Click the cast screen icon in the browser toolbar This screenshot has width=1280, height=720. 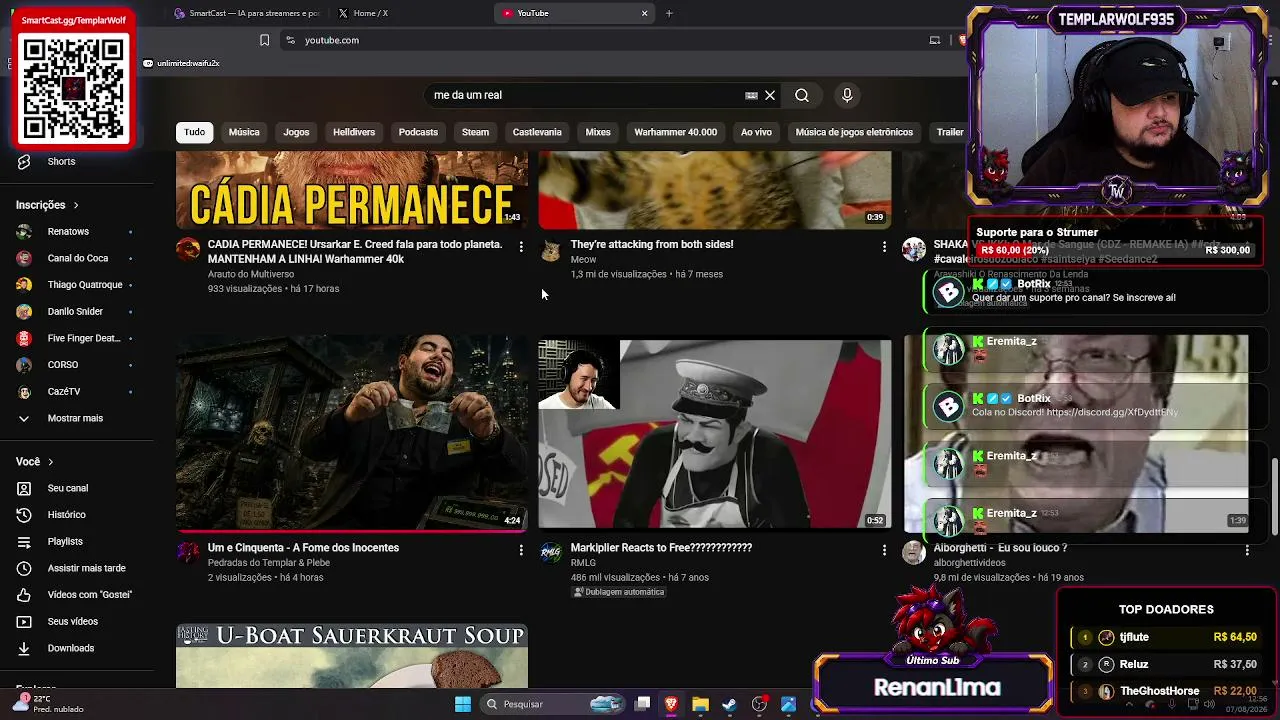935,40
